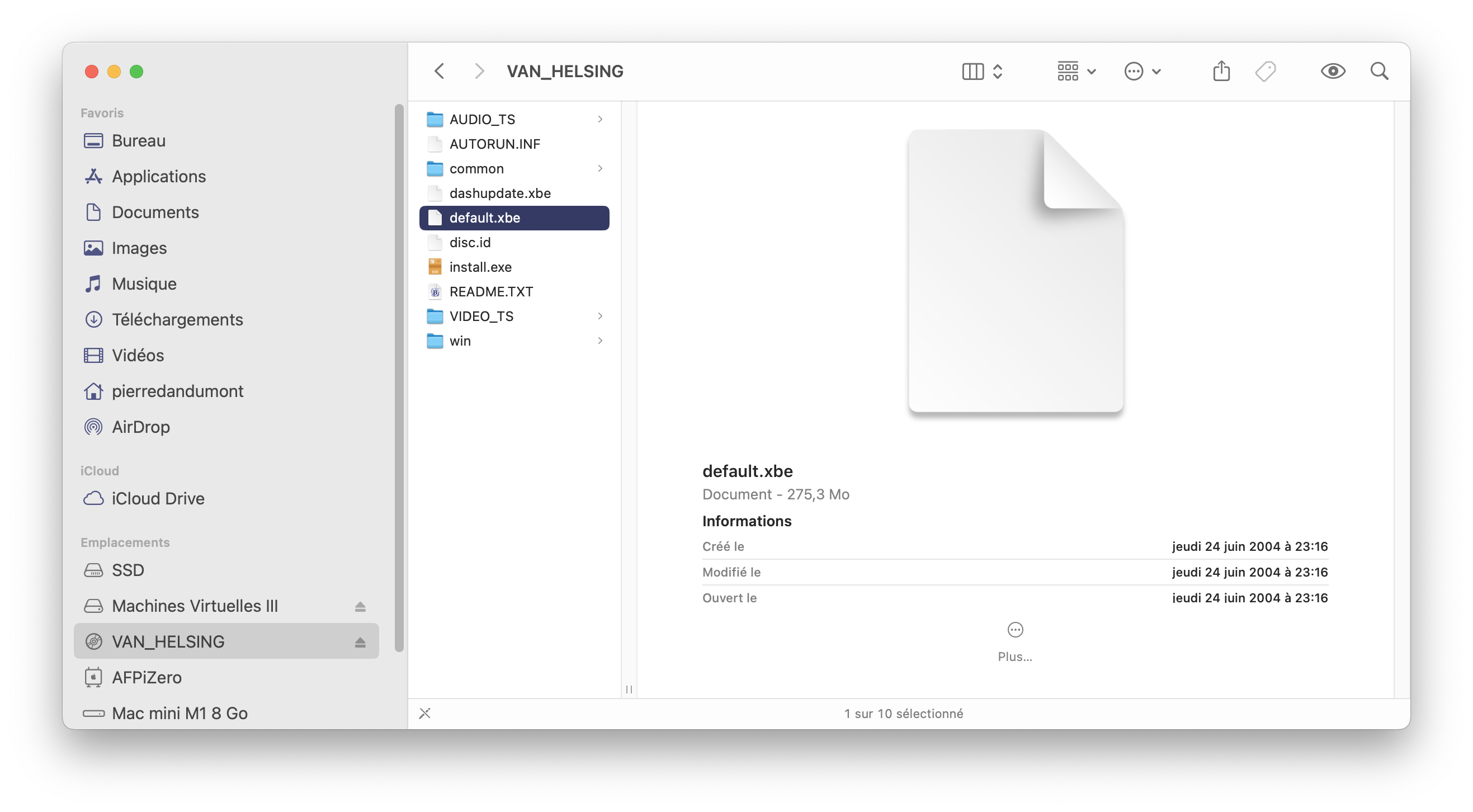Expand the AUDIO_TS folder chevron

tap(600, 119)
